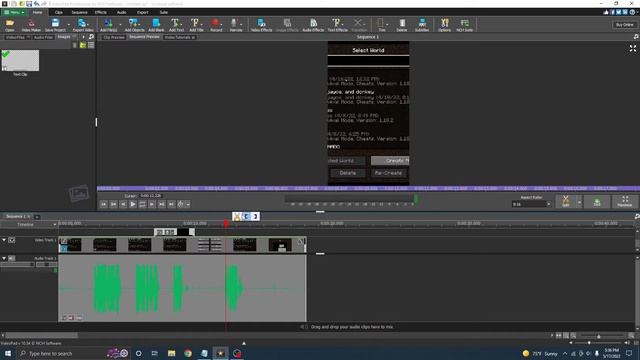This screenshot has height=360, width=640.
Task: Click the Buy Online button
Action: [x=624, y=24]
